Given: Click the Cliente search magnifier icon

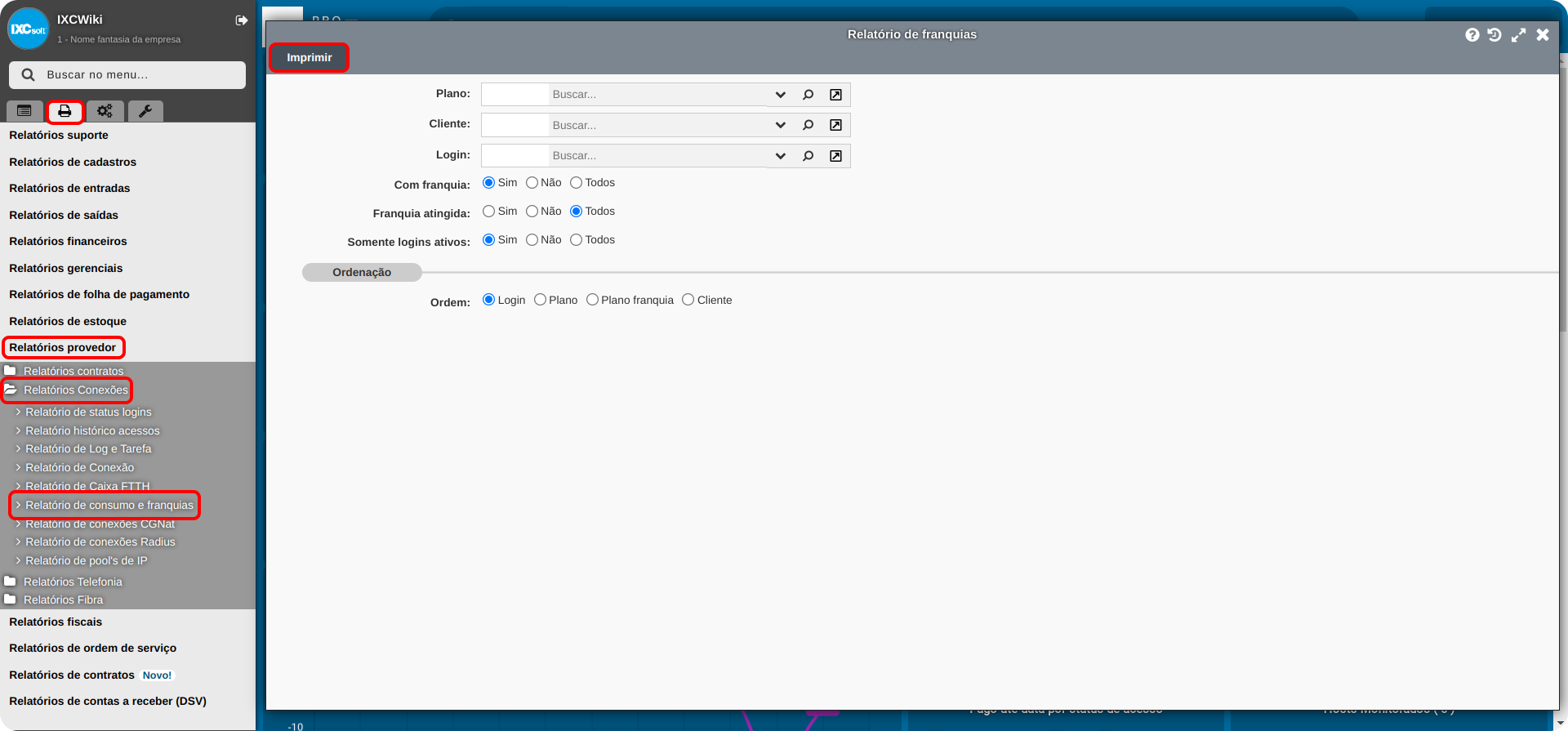Looking at the screenshot, I should (808, 125).
